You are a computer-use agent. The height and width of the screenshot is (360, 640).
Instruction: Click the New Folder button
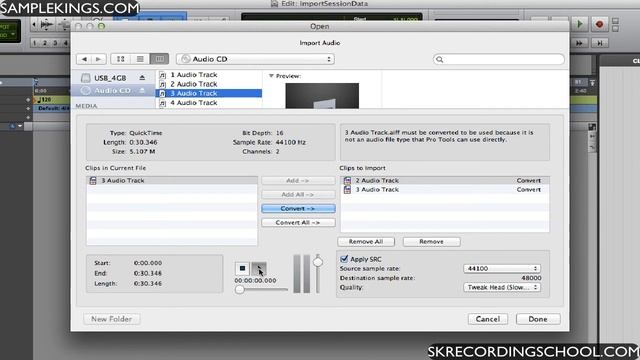[111, 319]
